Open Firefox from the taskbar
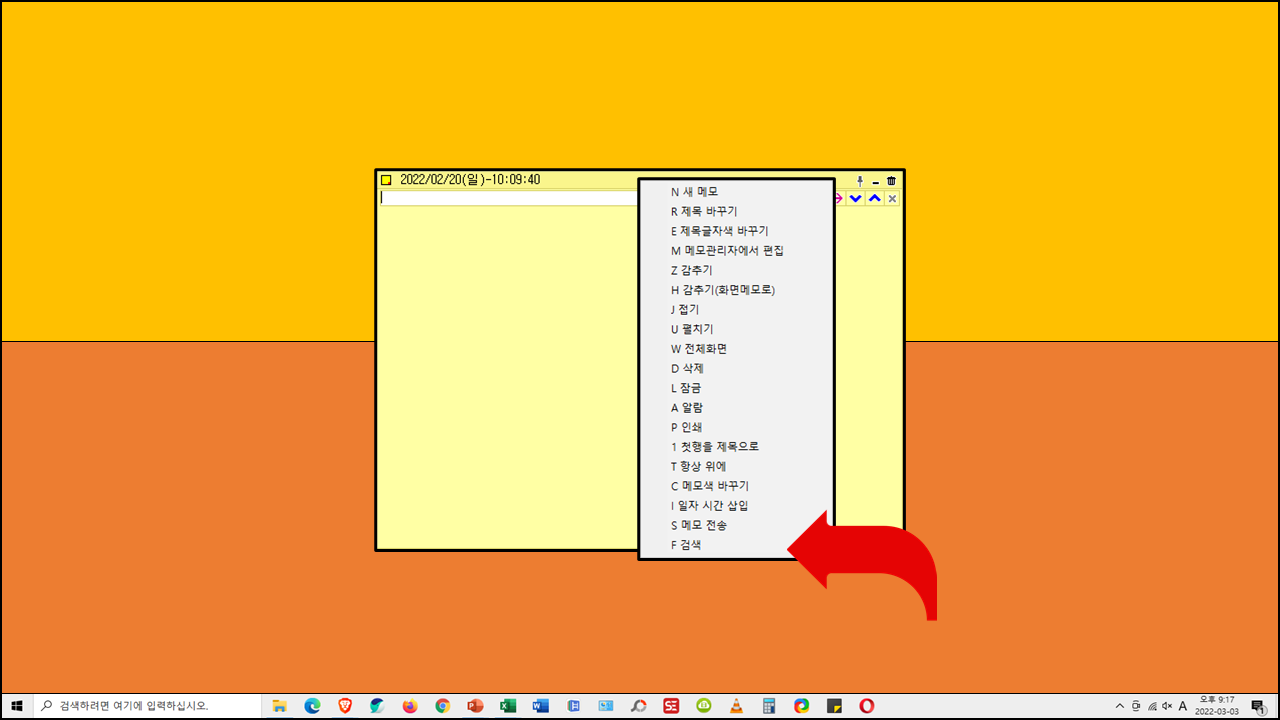The image size is (1280, 720). [410, 706]
